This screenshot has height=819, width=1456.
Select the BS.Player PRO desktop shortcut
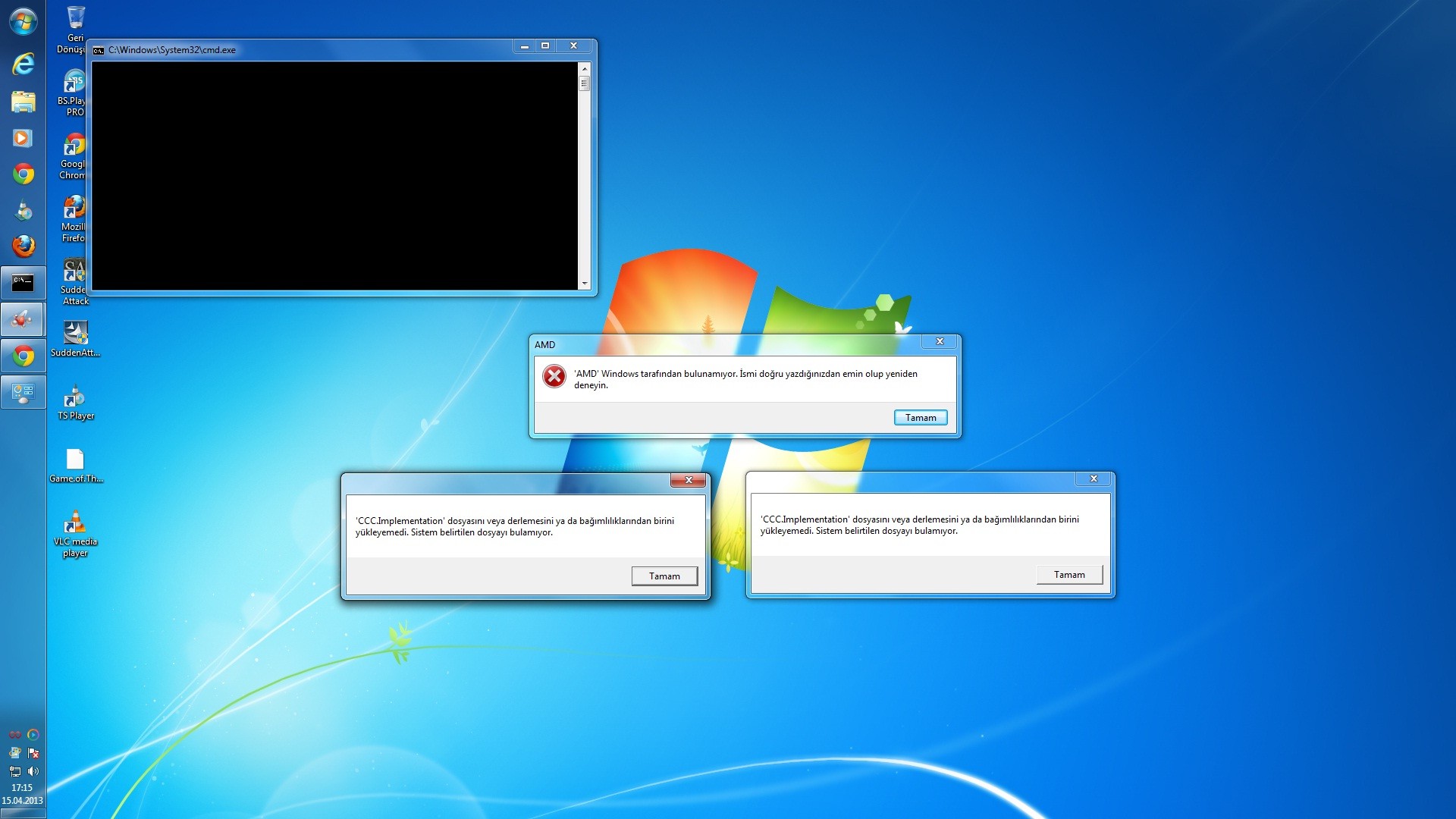coord(74,93)
